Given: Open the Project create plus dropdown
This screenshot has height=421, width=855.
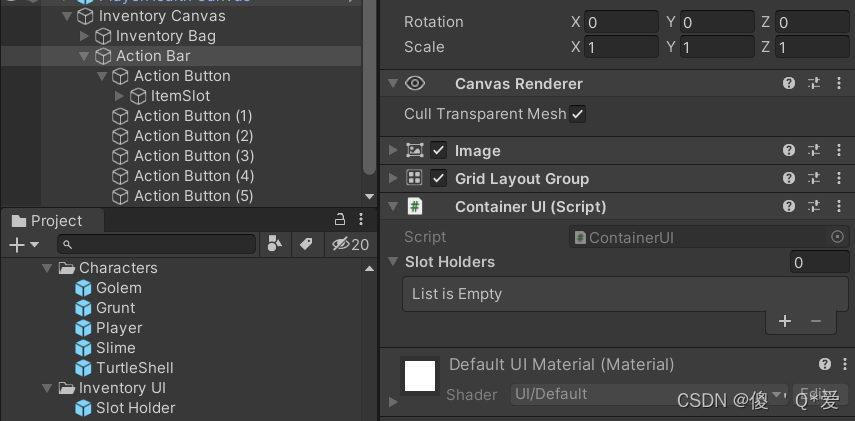Looking at the screenshot, I should [23, 245].
